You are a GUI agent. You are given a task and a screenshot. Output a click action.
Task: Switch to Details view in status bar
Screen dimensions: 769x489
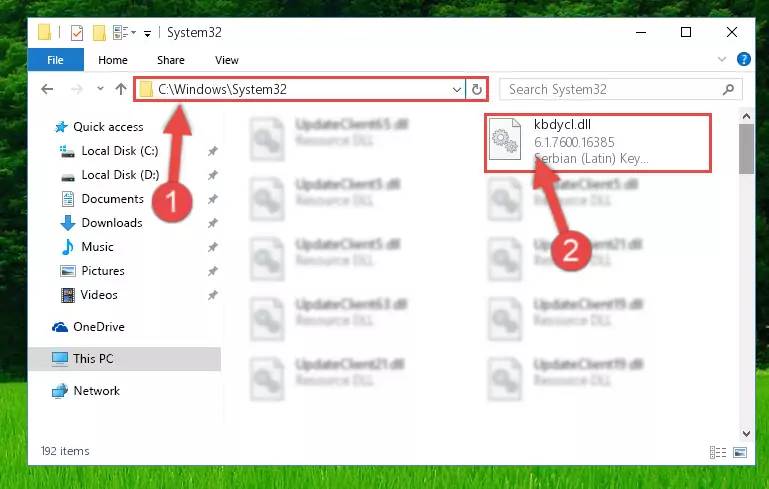(x=718, y=452)
